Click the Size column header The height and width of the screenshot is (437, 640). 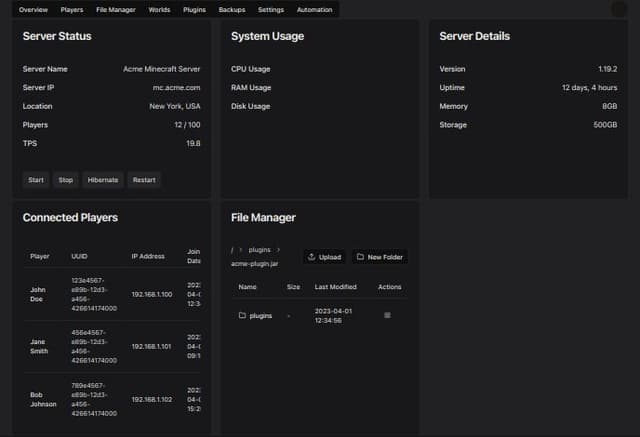click(293, 287)
